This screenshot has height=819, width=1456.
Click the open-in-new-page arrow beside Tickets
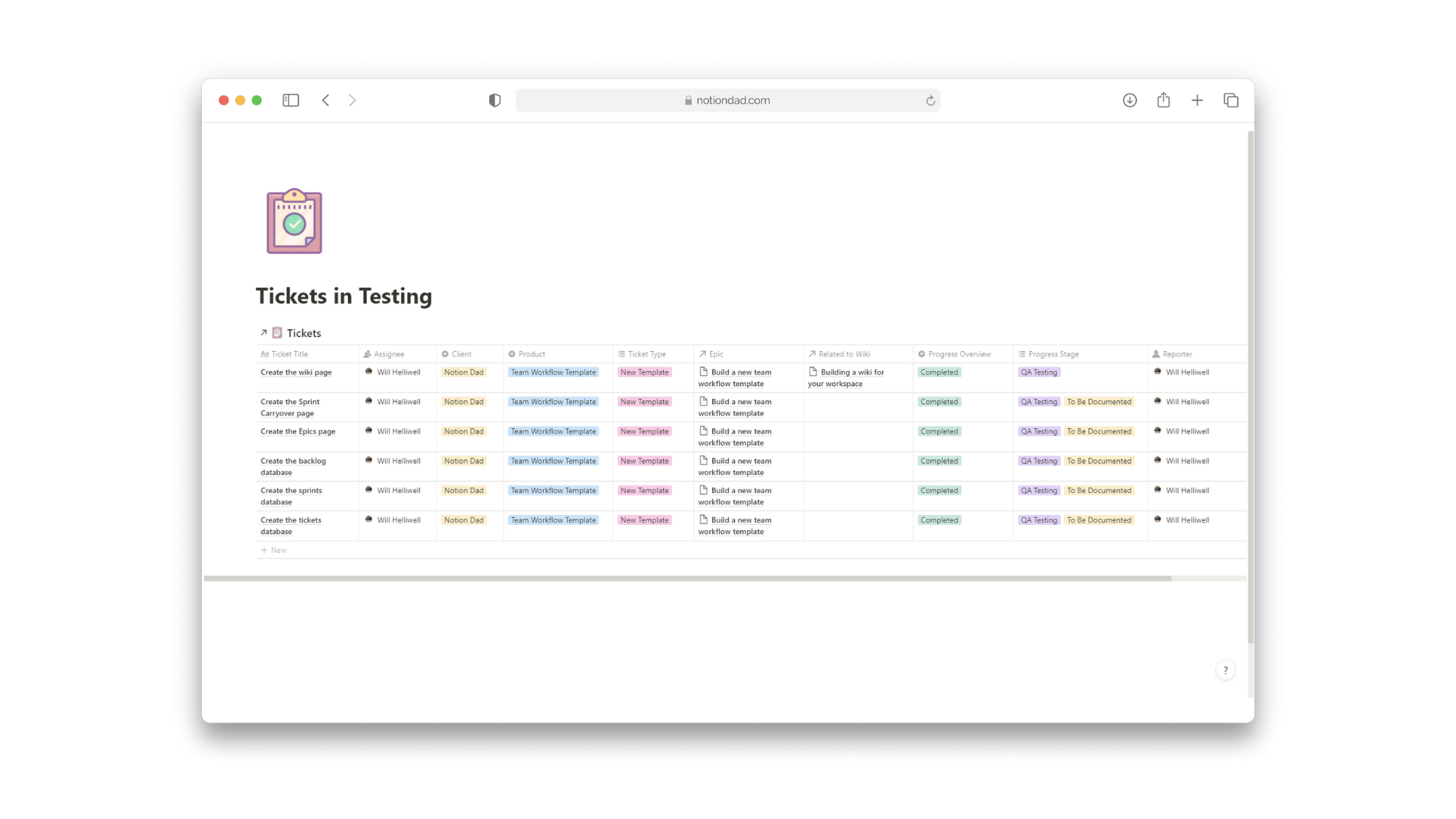[263, 332]
